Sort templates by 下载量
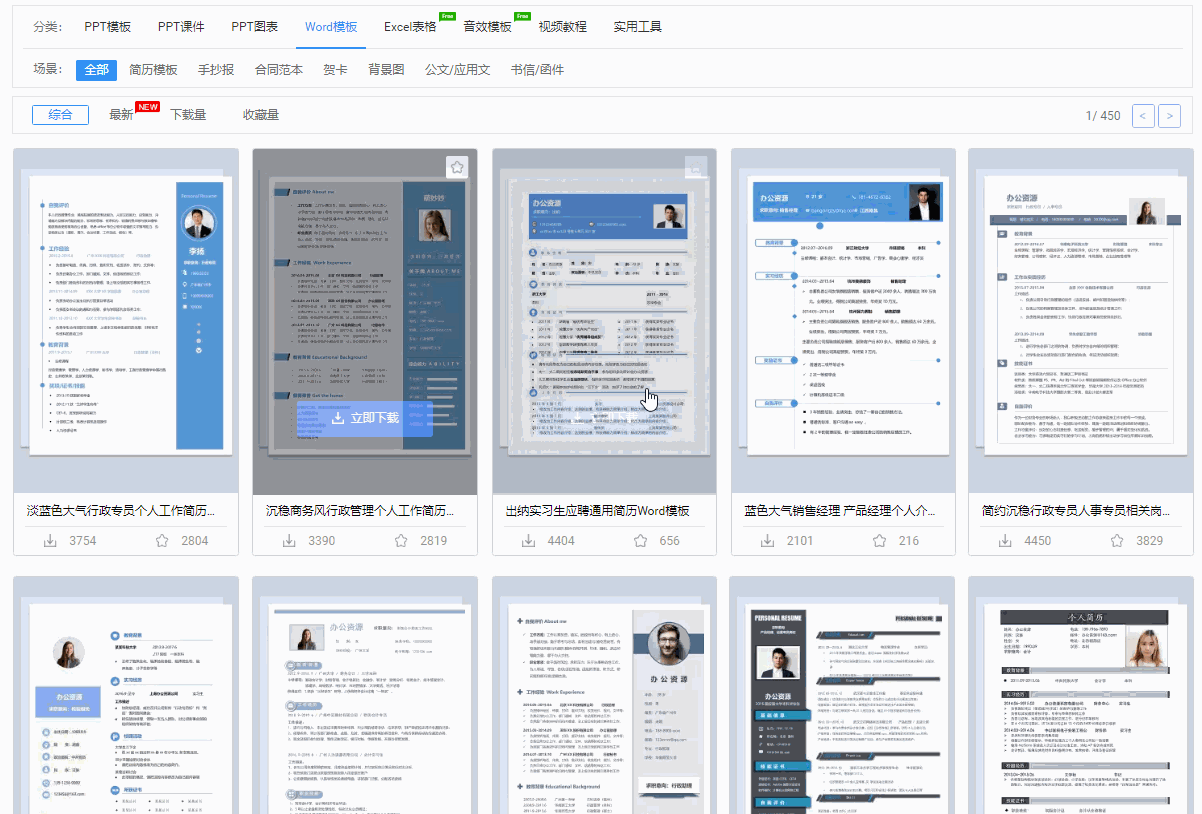1202x814 pixels. (x=189, y=114)
